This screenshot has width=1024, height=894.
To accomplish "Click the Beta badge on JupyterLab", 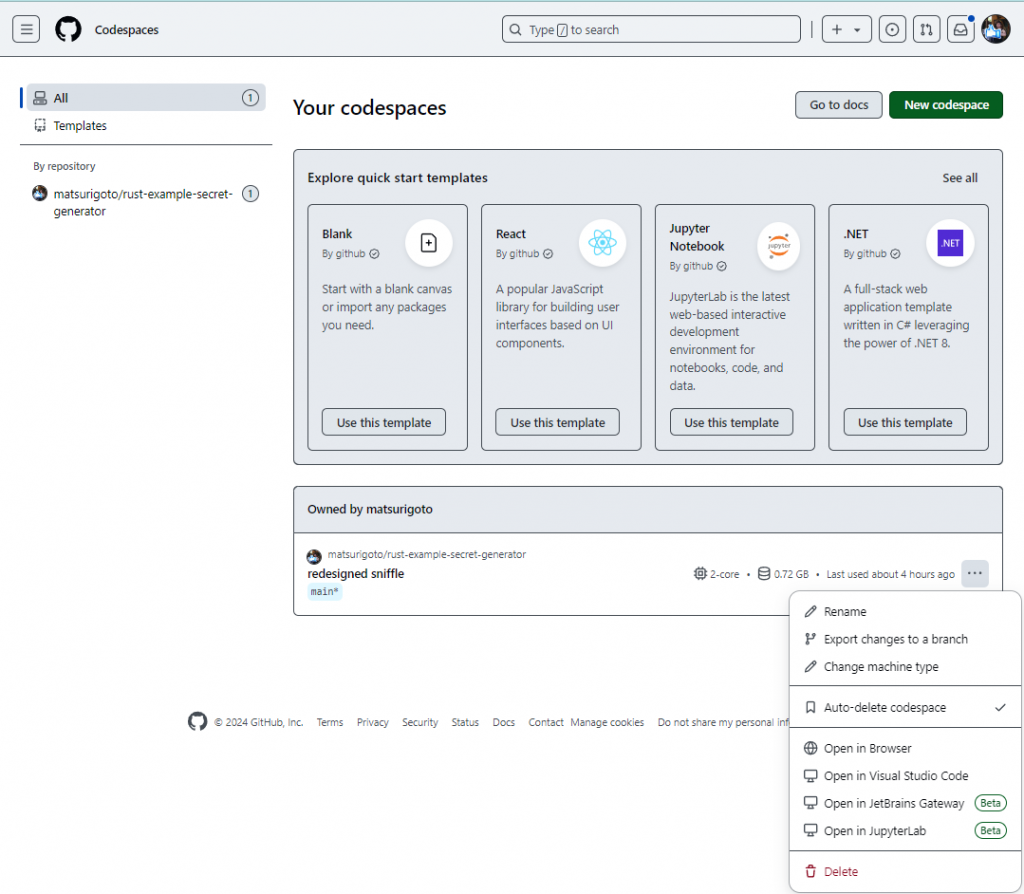I will [x=990, y=830].
